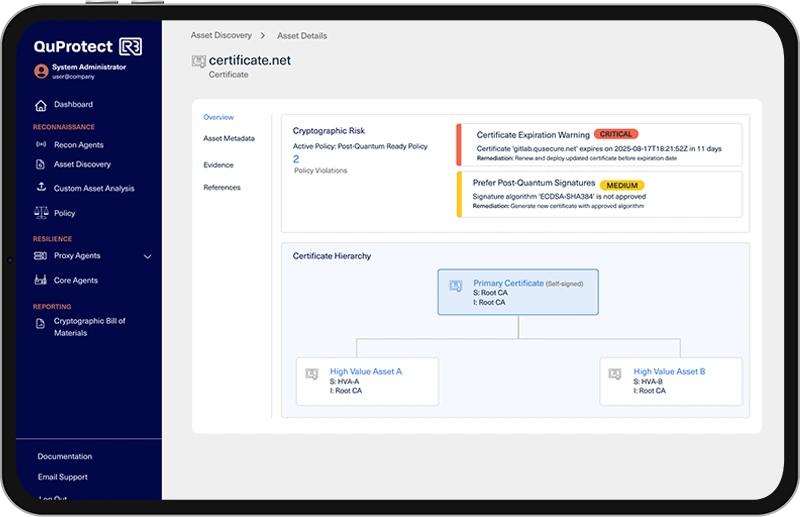Switch to Asset Metadata tab
Viewport: 800px width, 517px height.
point(229,139)
